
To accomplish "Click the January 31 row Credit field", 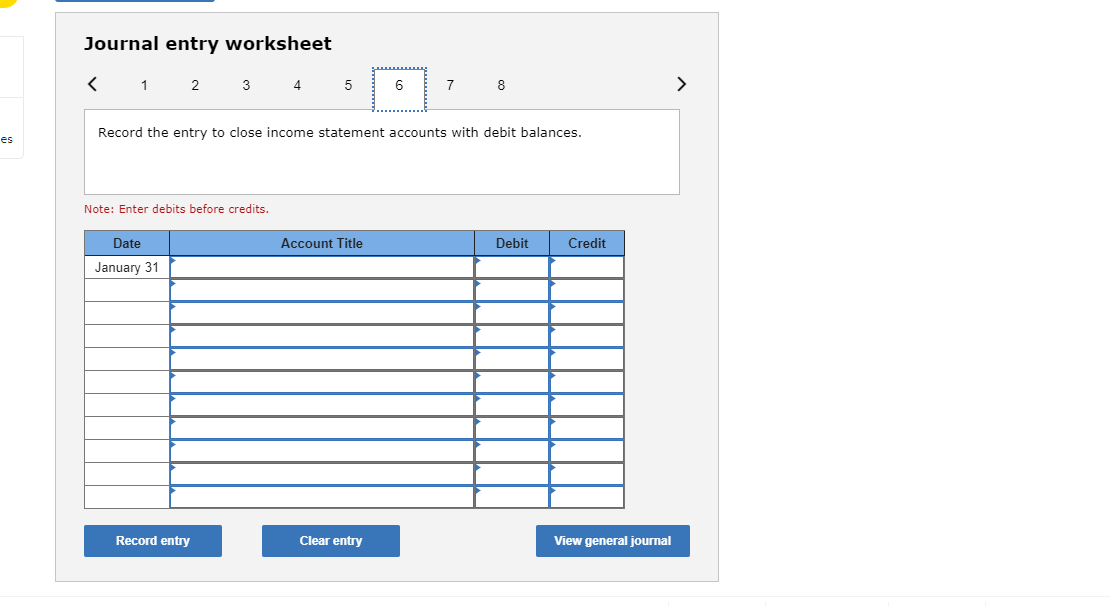I will point(587,267).
